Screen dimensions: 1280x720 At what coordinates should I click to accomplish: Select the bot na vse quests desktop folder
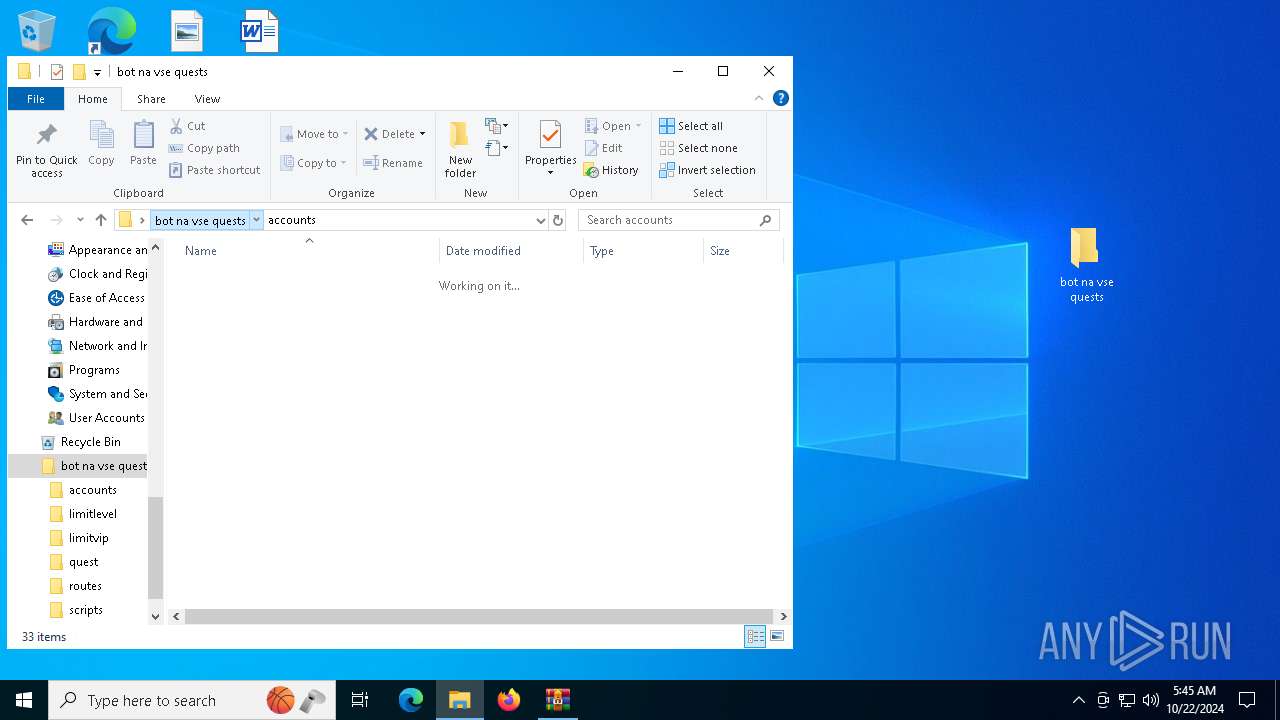pos(1086,265)
